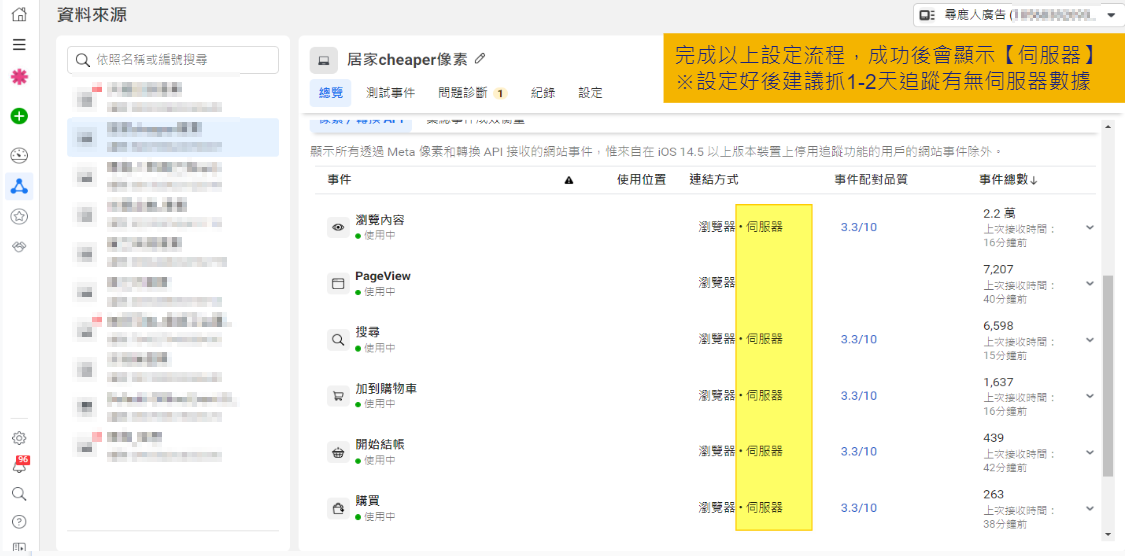Viewport: 1125px width, 556px height.
Task: Click the 3.3/10 quality score for 搜尋
Action: coord(858,340)
